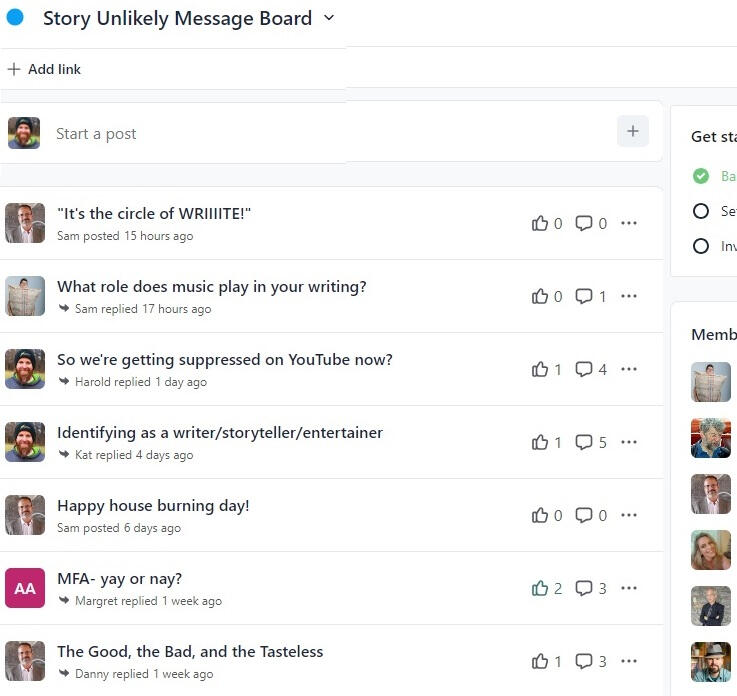Click the plus icon beside Start a post
The width and height of the screenshot is (737, 696).
pyautogui.click(x=632, y=131)
